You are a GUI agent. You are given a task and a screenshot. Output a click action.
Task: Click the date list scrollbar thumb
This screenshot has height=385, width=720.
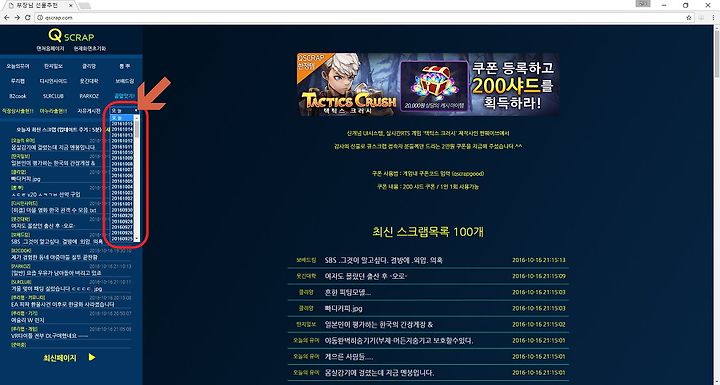[137, 129]
